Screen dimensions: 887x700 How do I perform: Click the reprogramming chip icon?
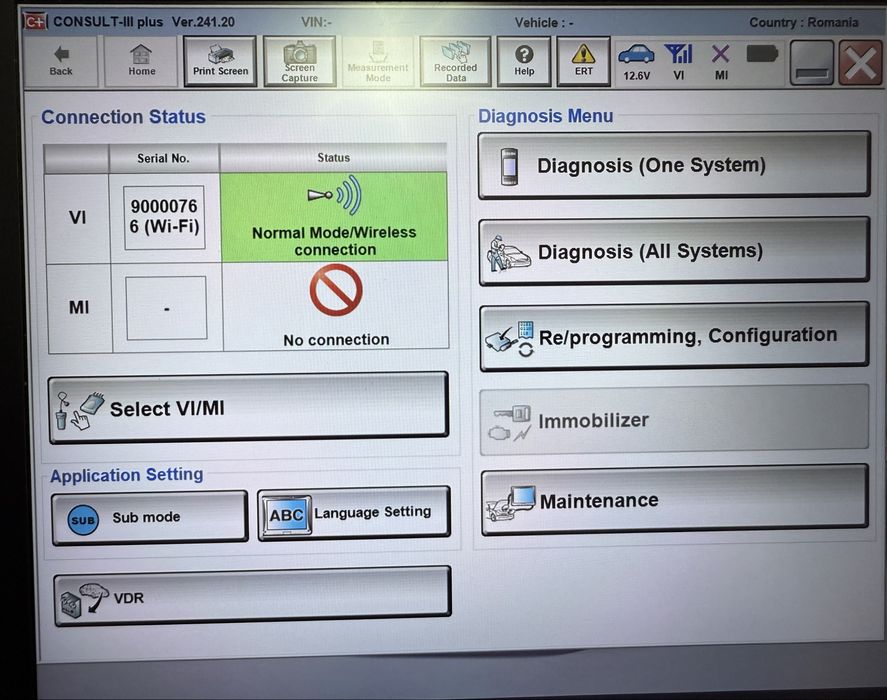[x=510, y=339]
